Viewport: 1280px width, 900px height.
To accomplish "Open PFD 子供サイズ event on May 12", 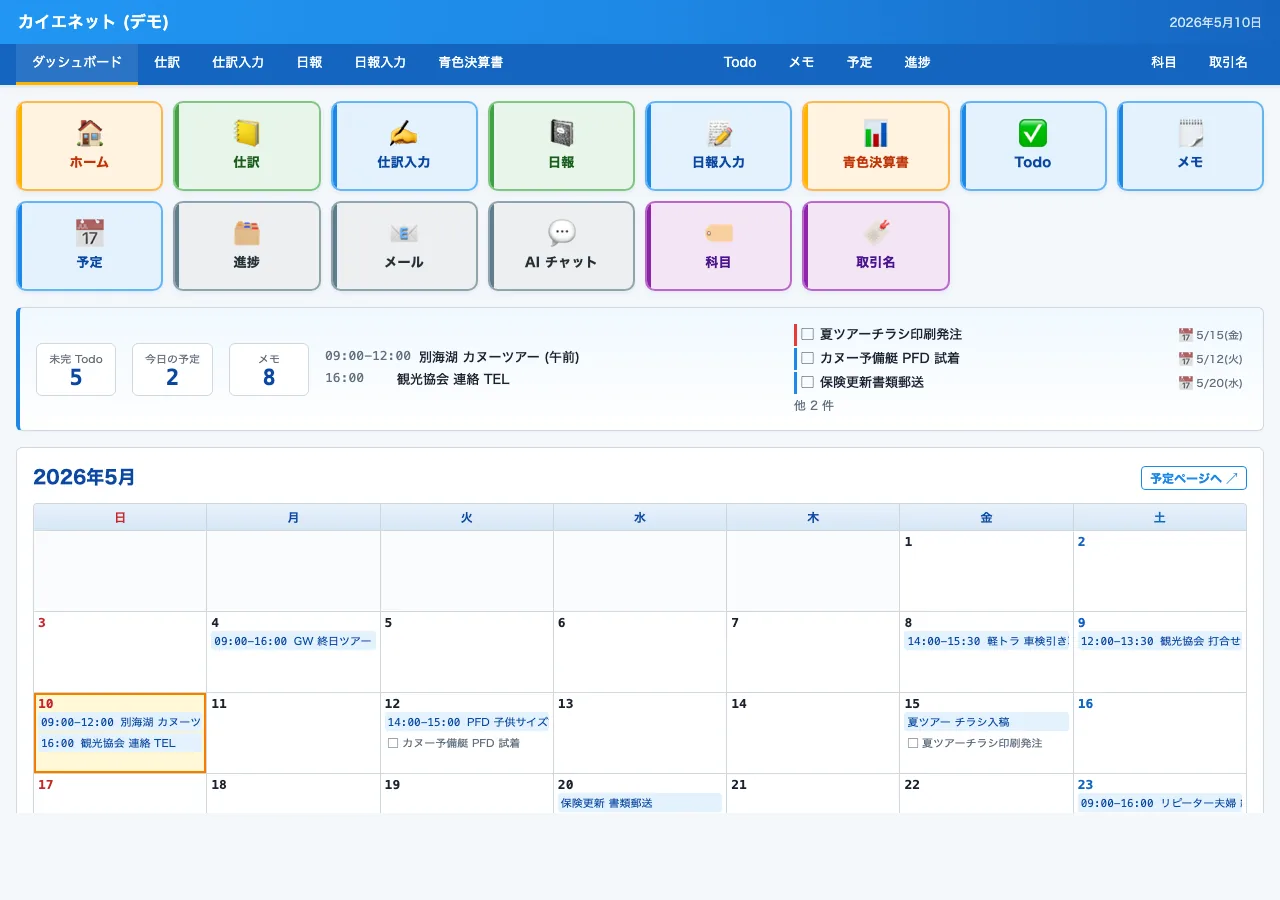I will 467,722.
